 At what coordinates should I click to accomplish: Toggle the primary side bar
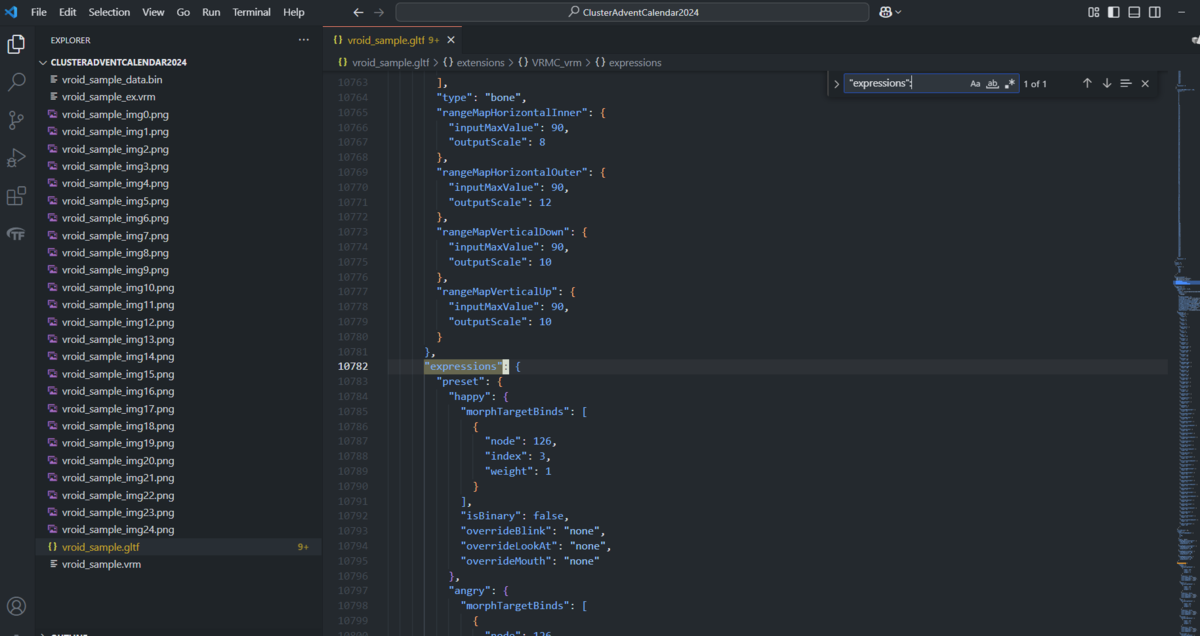[x=1115, y=12]
